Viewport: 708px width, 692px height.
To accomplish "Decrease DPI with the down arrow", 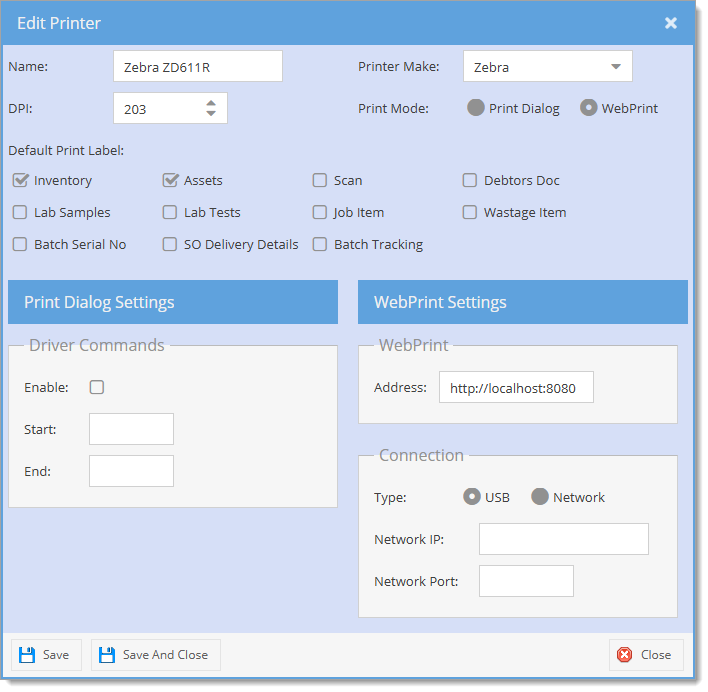I will click(211, 113).
